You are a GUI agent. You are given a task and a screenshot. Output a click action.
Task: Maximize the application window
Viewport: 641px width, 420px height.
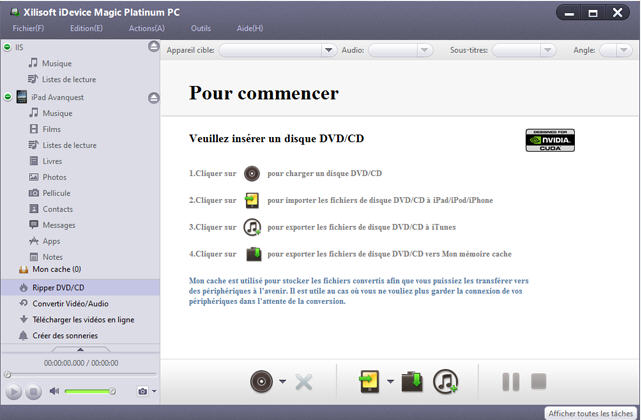[593, 13]
